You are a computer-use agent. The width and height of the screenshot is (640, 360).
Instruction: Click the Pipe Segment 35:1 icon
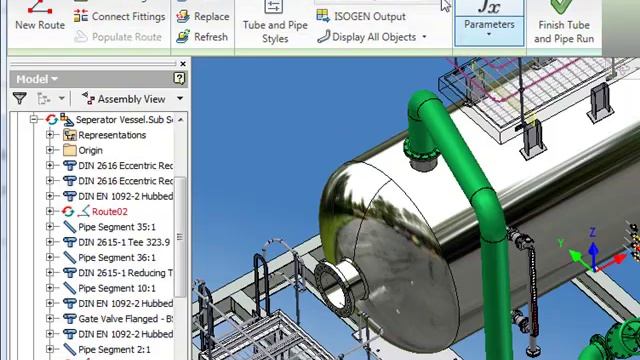pos(69,227)
